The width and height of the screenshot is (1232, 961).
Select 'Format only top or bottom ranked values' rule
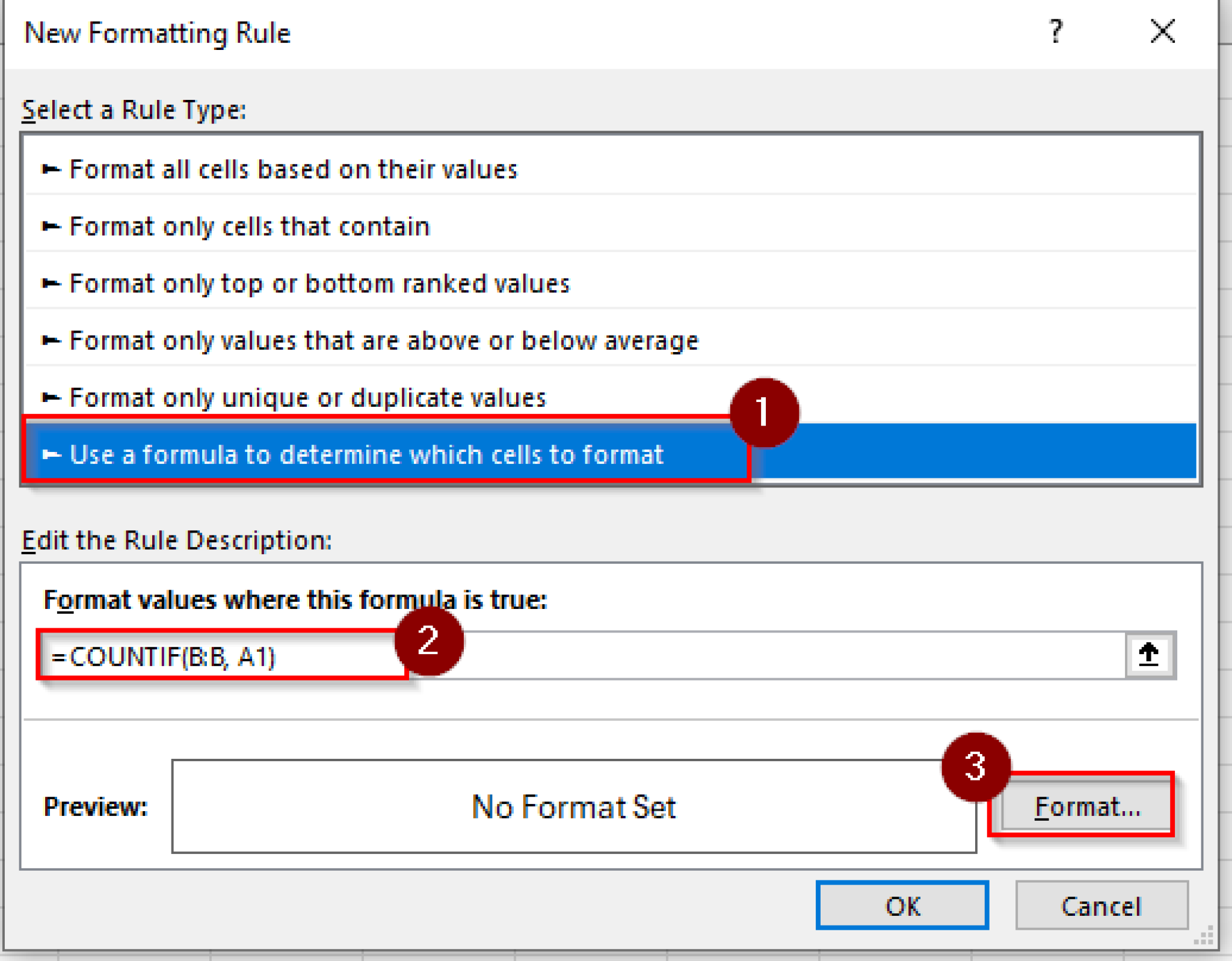pos(319,283)
